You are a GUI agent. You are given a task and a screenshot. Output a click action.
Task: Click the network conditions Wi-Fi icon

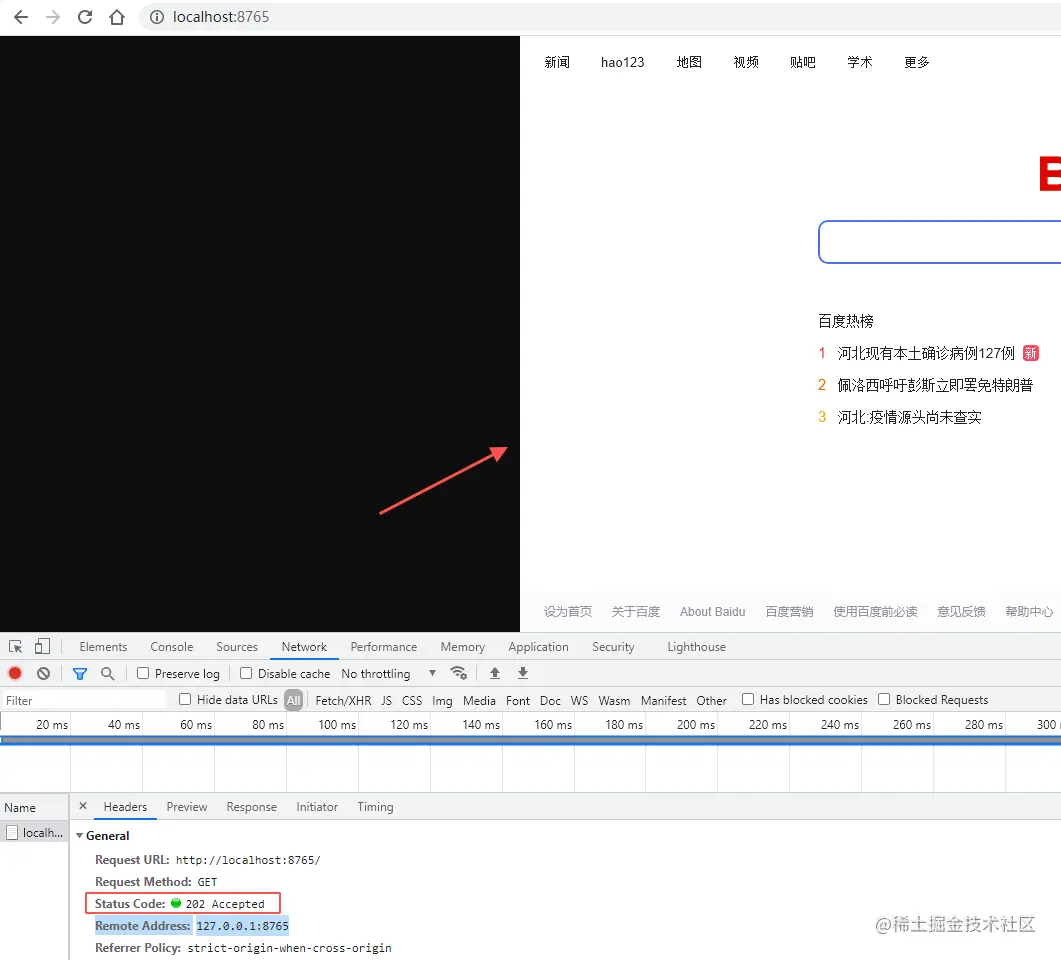tap(459, 673)
